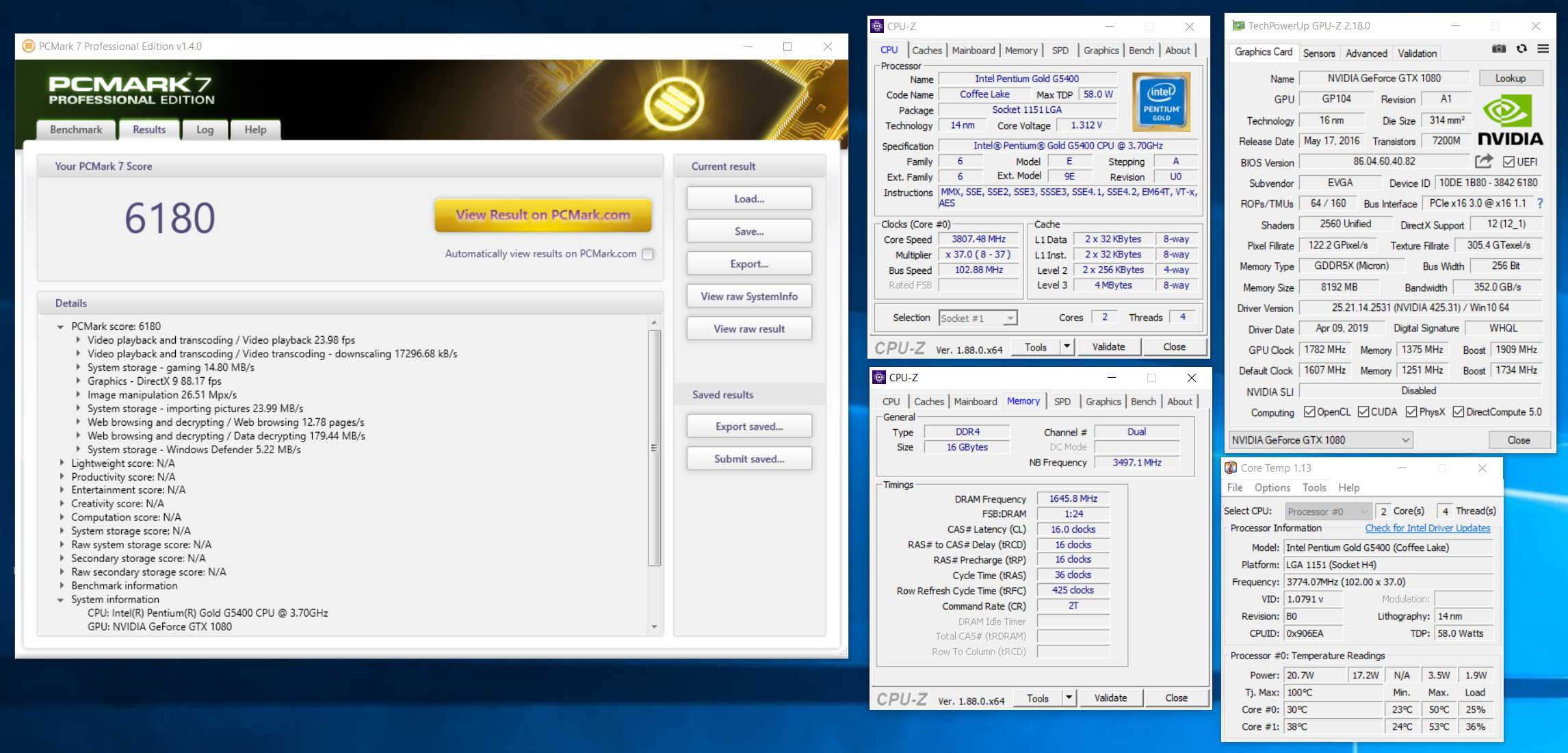This screenshot has height=753, width=1568.
Task: Open Check for Intel Driver Updates link
Action: pyautogui.click(x=1428, y=528)
